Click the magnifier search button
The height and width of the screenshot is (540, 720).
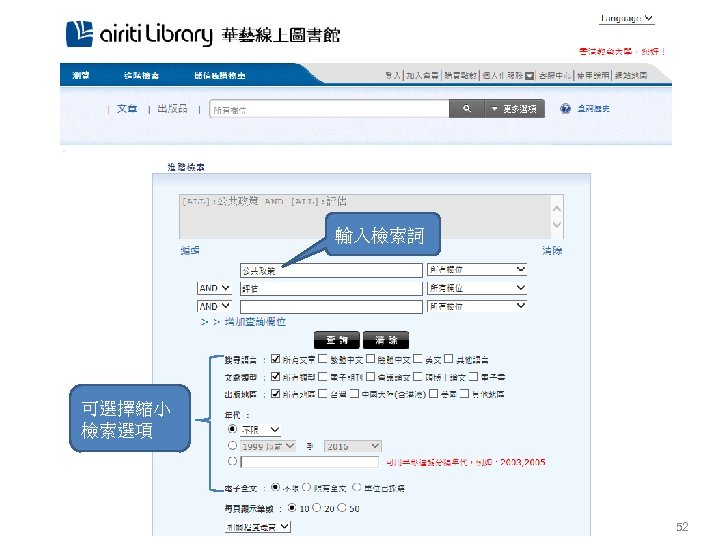467,109
